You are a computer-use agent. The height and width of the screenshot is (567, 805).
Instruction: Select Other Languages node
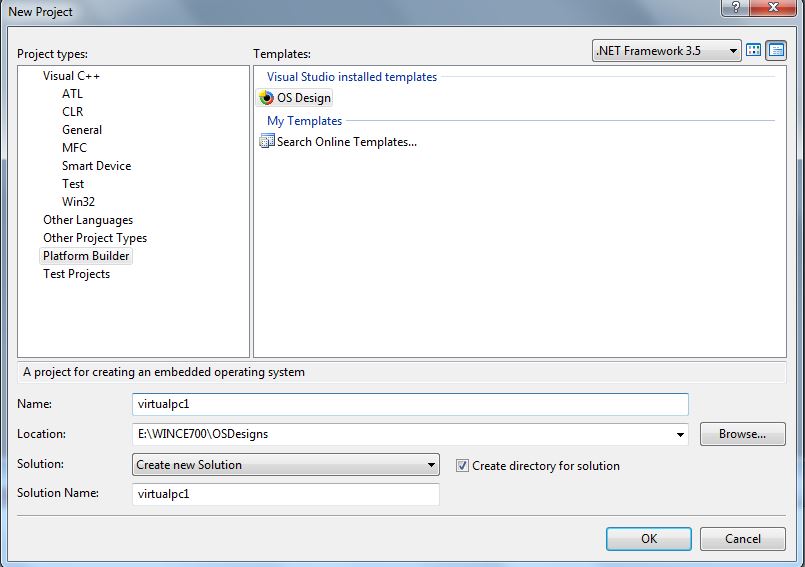click(88, 220)
